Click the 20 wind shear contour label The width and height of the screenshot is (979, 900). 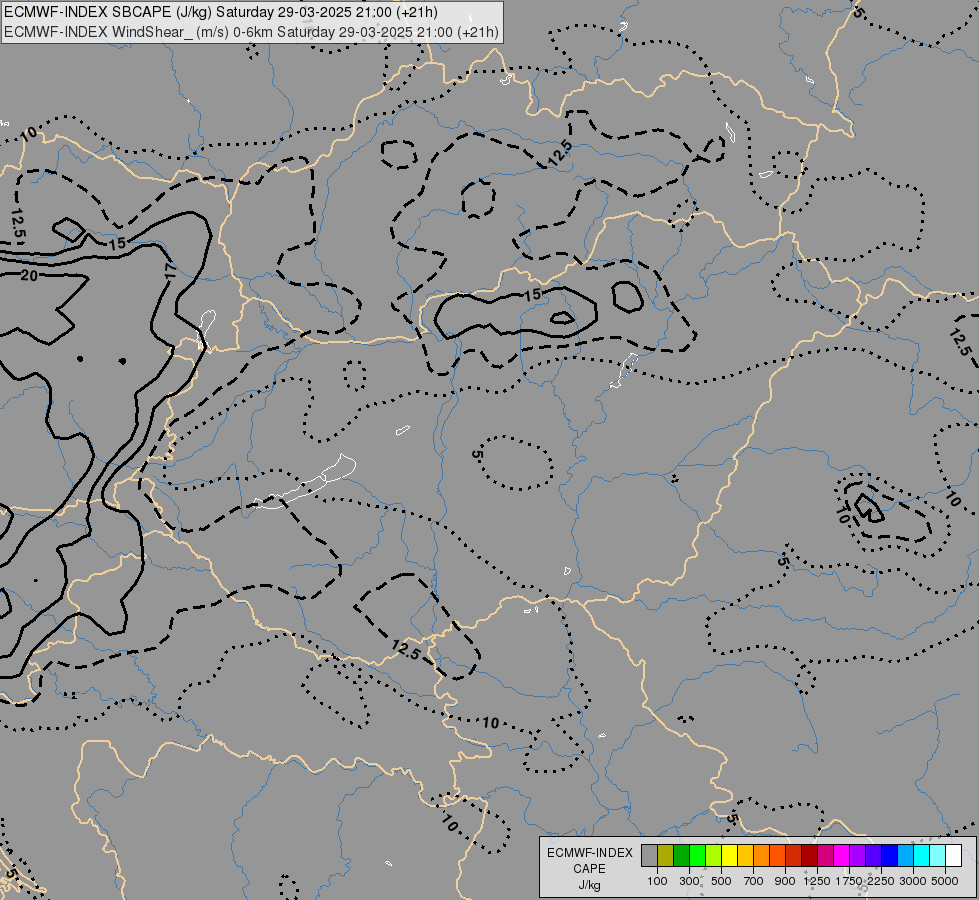point(29,275)
